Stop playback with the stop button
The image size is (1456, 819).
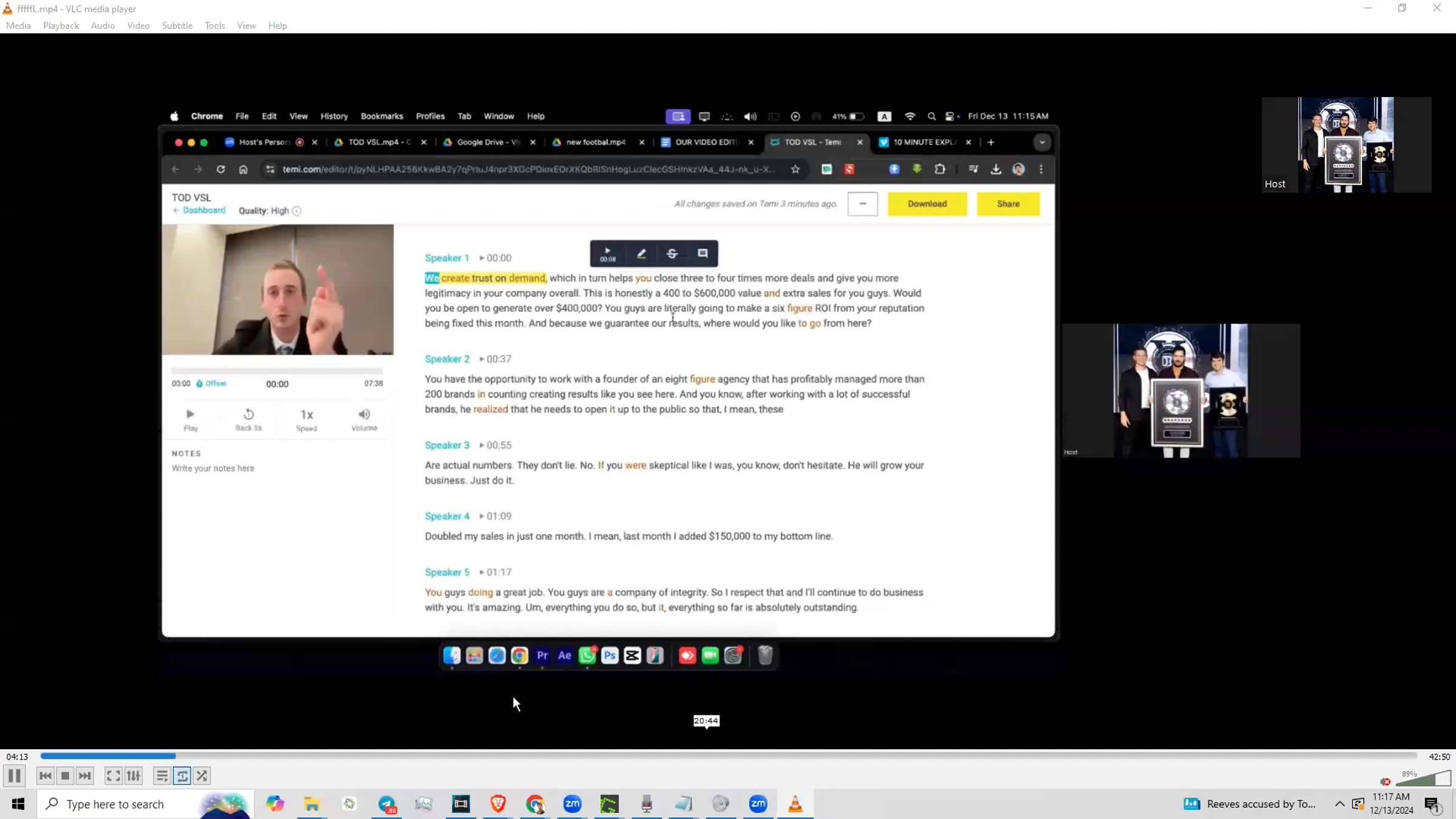[65, 776]
